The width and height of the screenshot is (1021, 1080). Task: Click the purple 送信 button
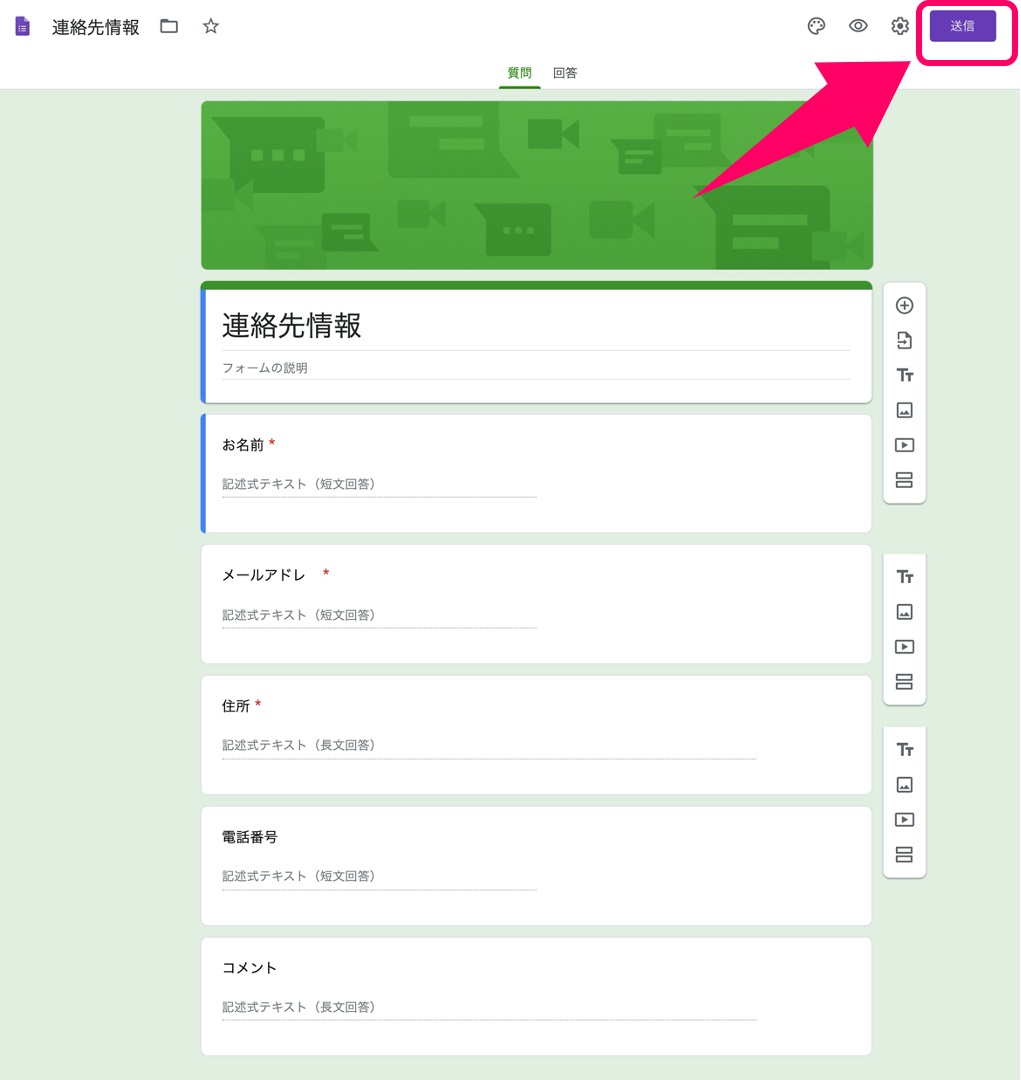pos(962,26)
